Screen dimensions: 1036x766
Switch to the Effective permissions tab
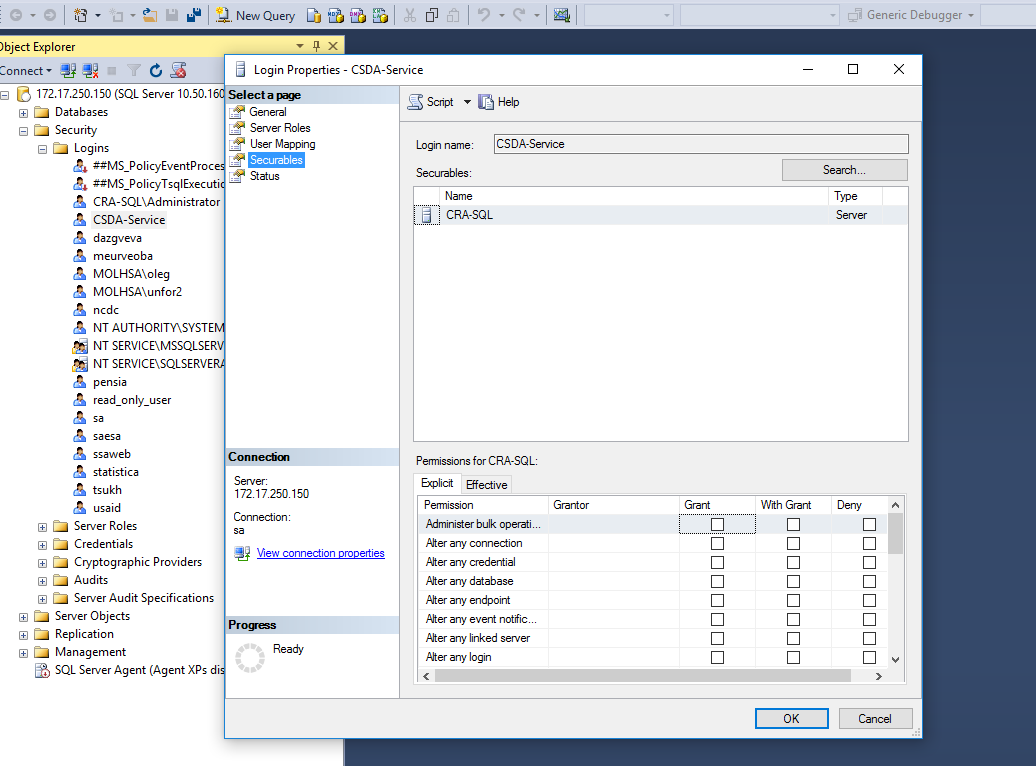pos(487,485)
